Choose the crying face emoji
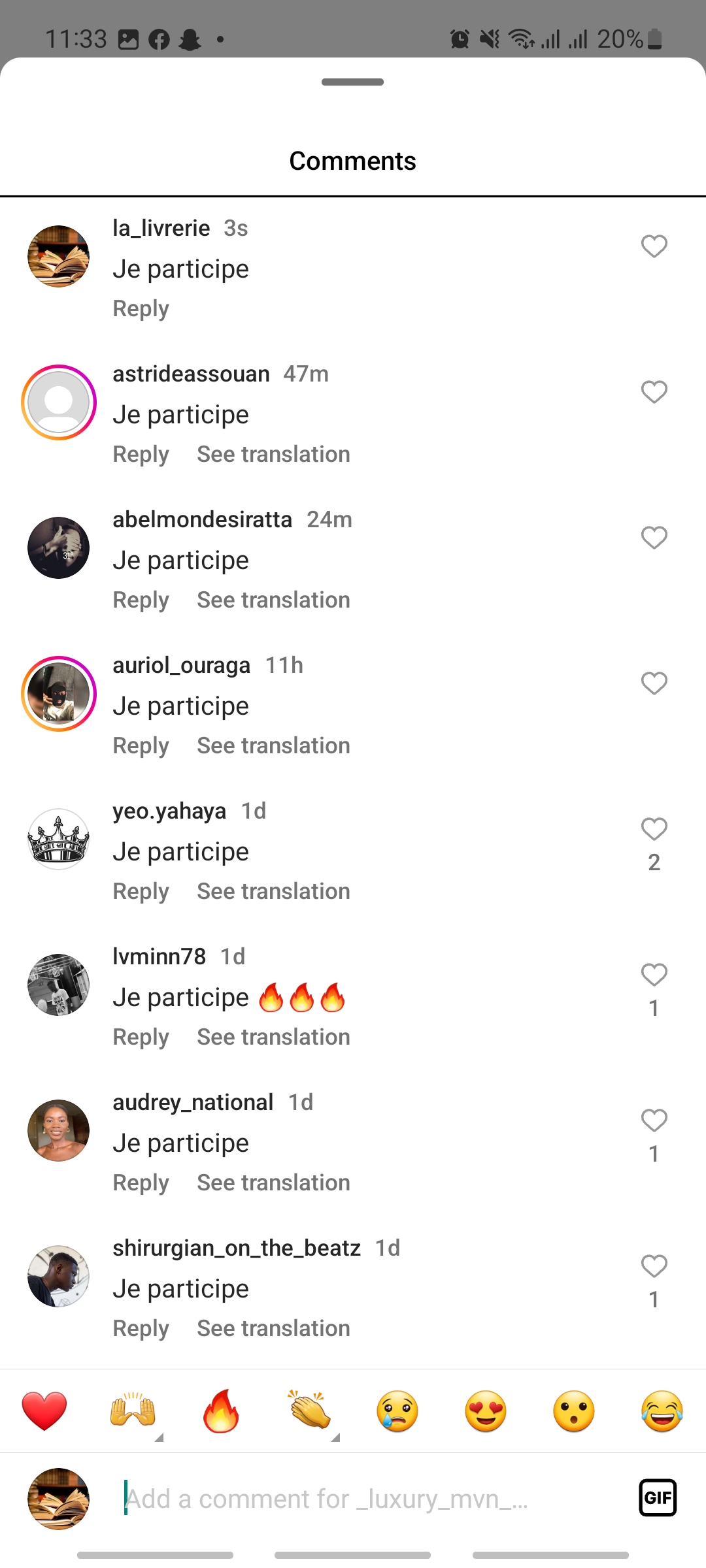 pos(397,1411)
